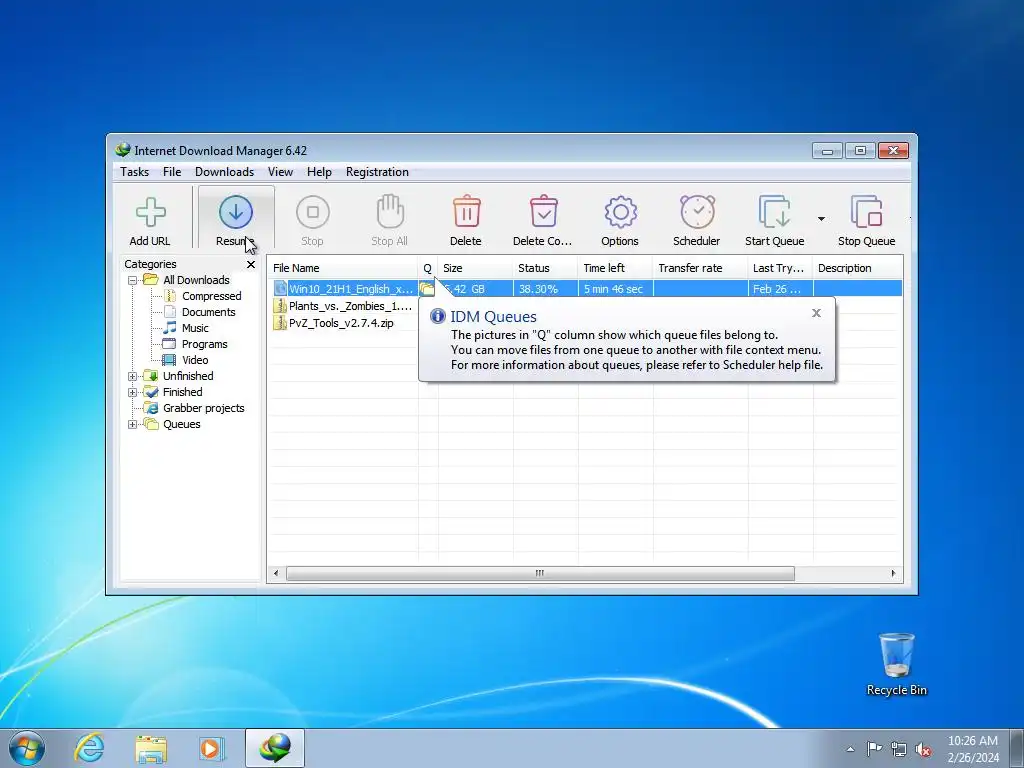The image size is (1024, 768).
Task: Expand the Unfinished category node
Action: 133,376
